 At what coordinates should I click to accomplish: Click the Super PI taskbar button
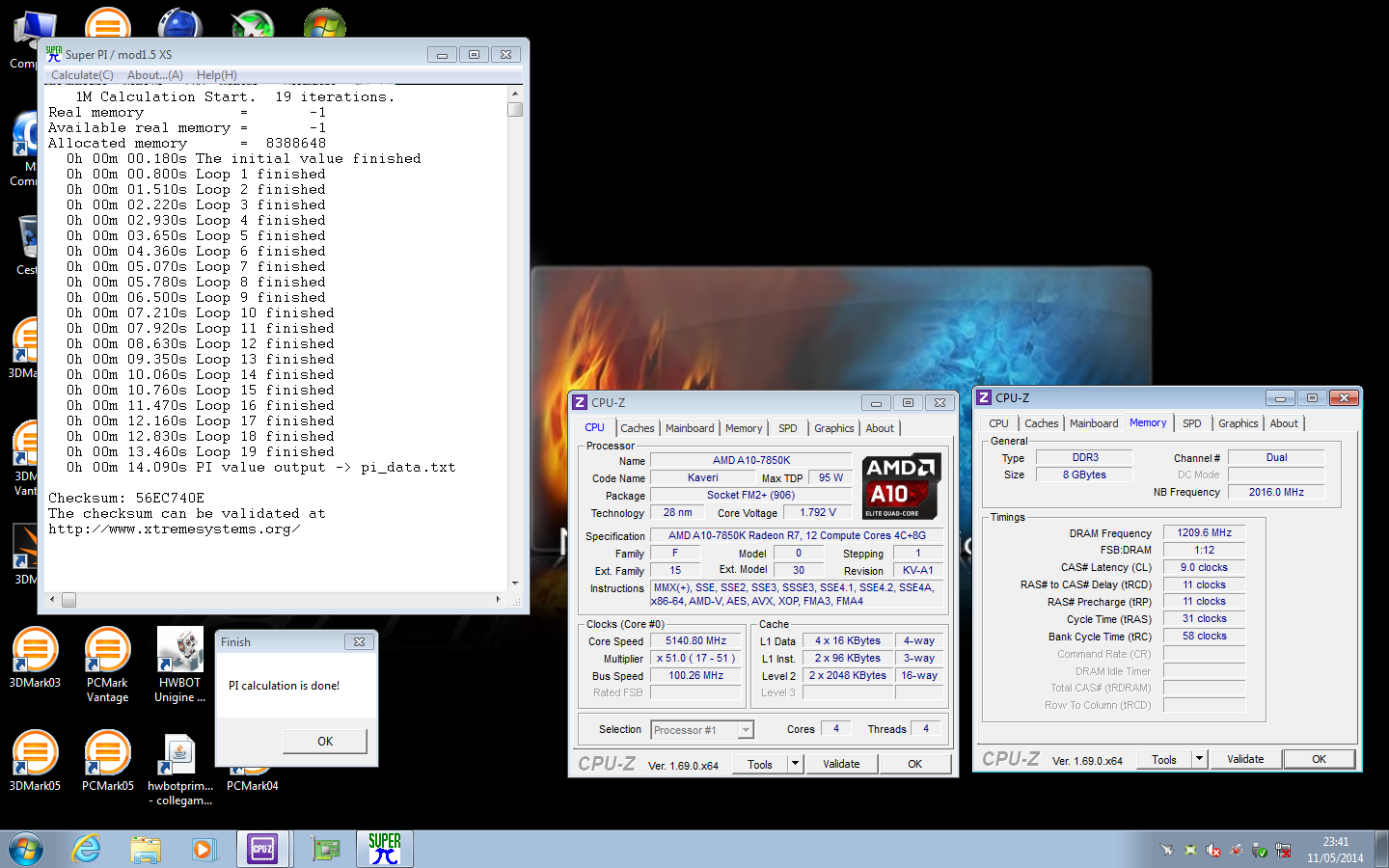coord(385,849)
